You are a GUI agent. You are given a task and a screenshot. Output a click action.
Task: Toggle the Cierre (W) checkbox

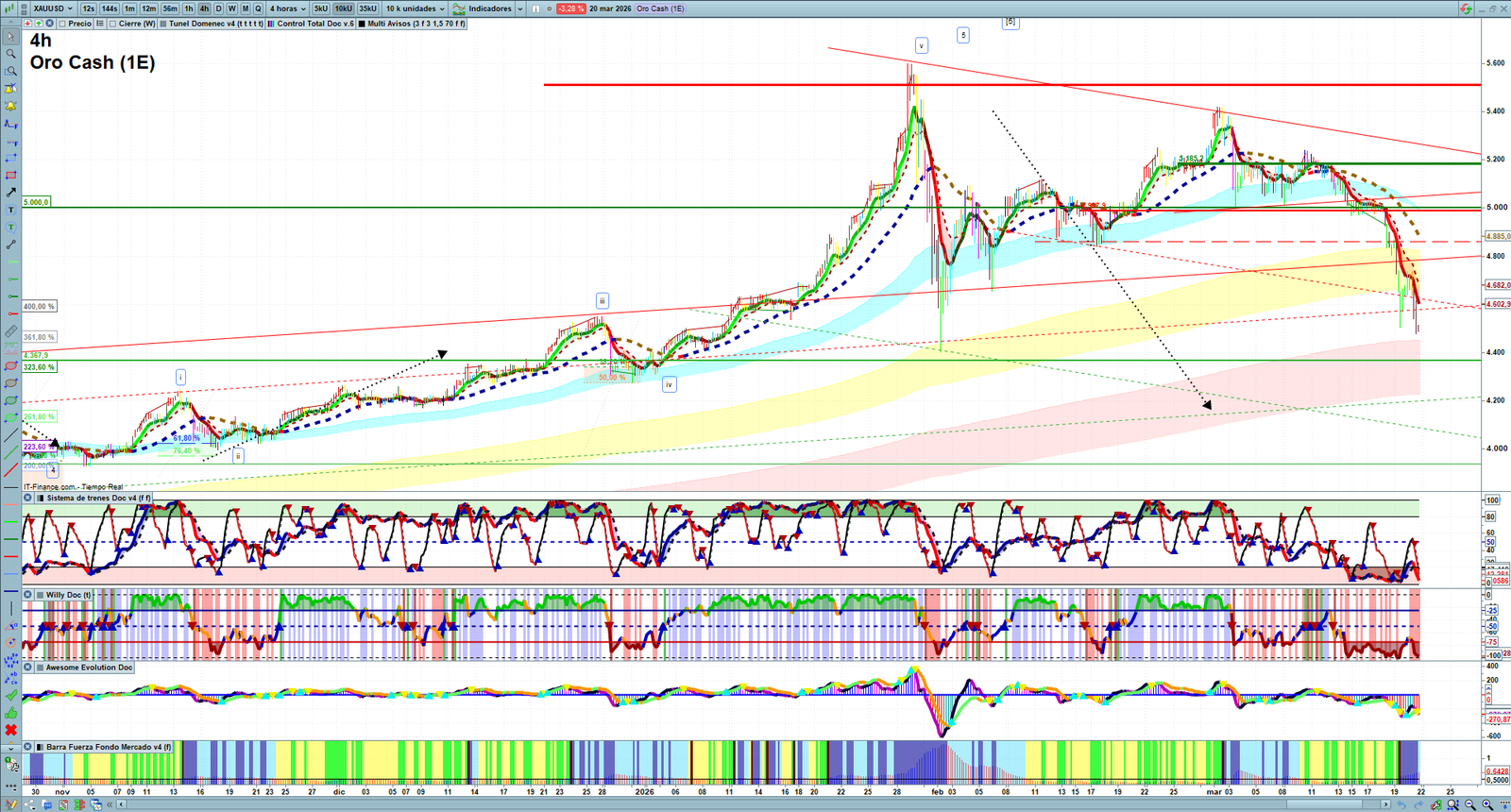(112, 24)
